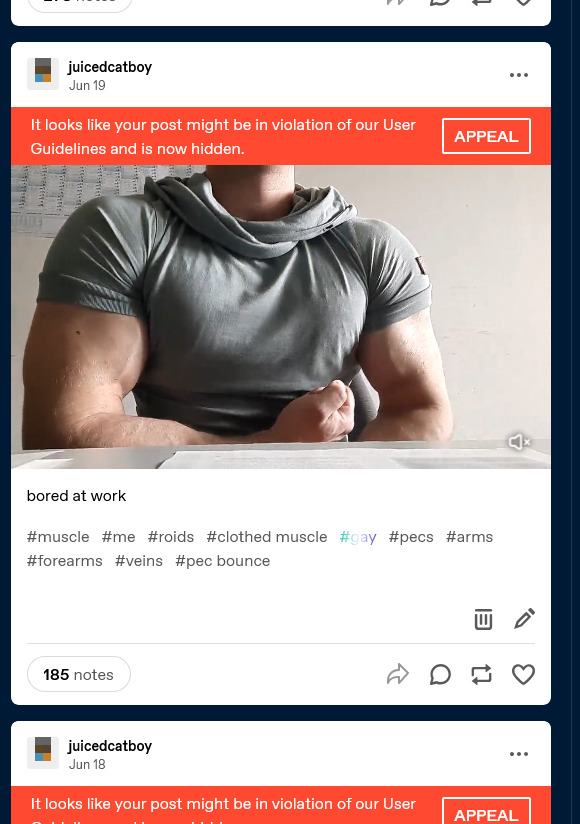Open the #pec bounce tag
580x824 pixels.
[223, 561]
